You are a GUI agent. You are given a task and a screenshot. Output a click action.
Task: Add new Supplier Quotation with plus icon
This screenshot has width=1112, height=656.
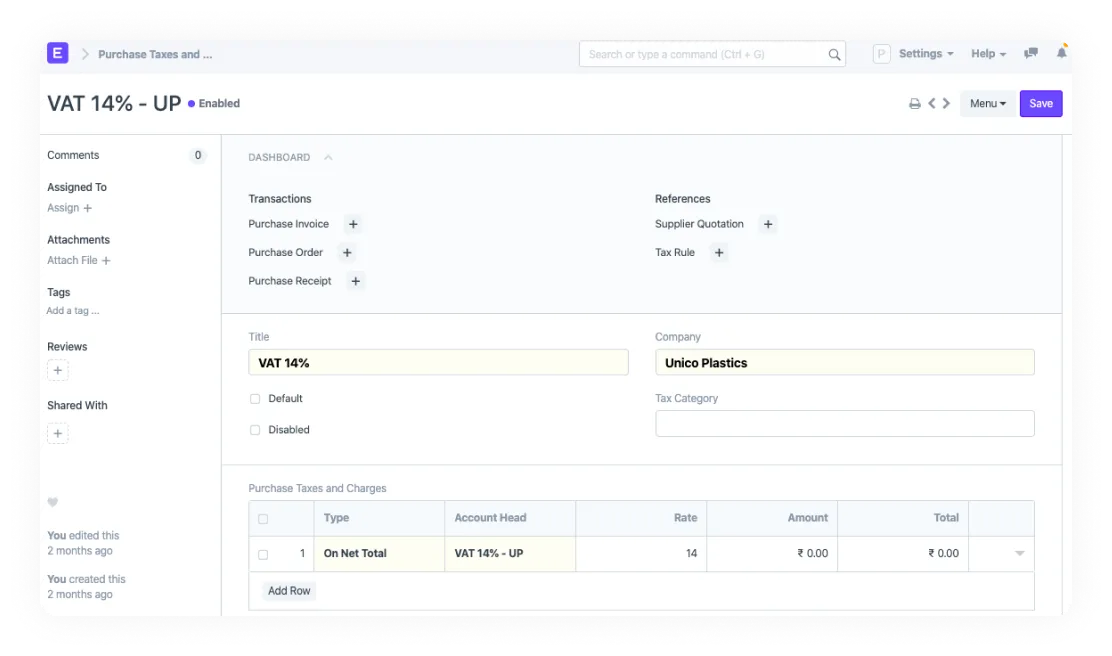pyautogui.click(x=768, y=225)
